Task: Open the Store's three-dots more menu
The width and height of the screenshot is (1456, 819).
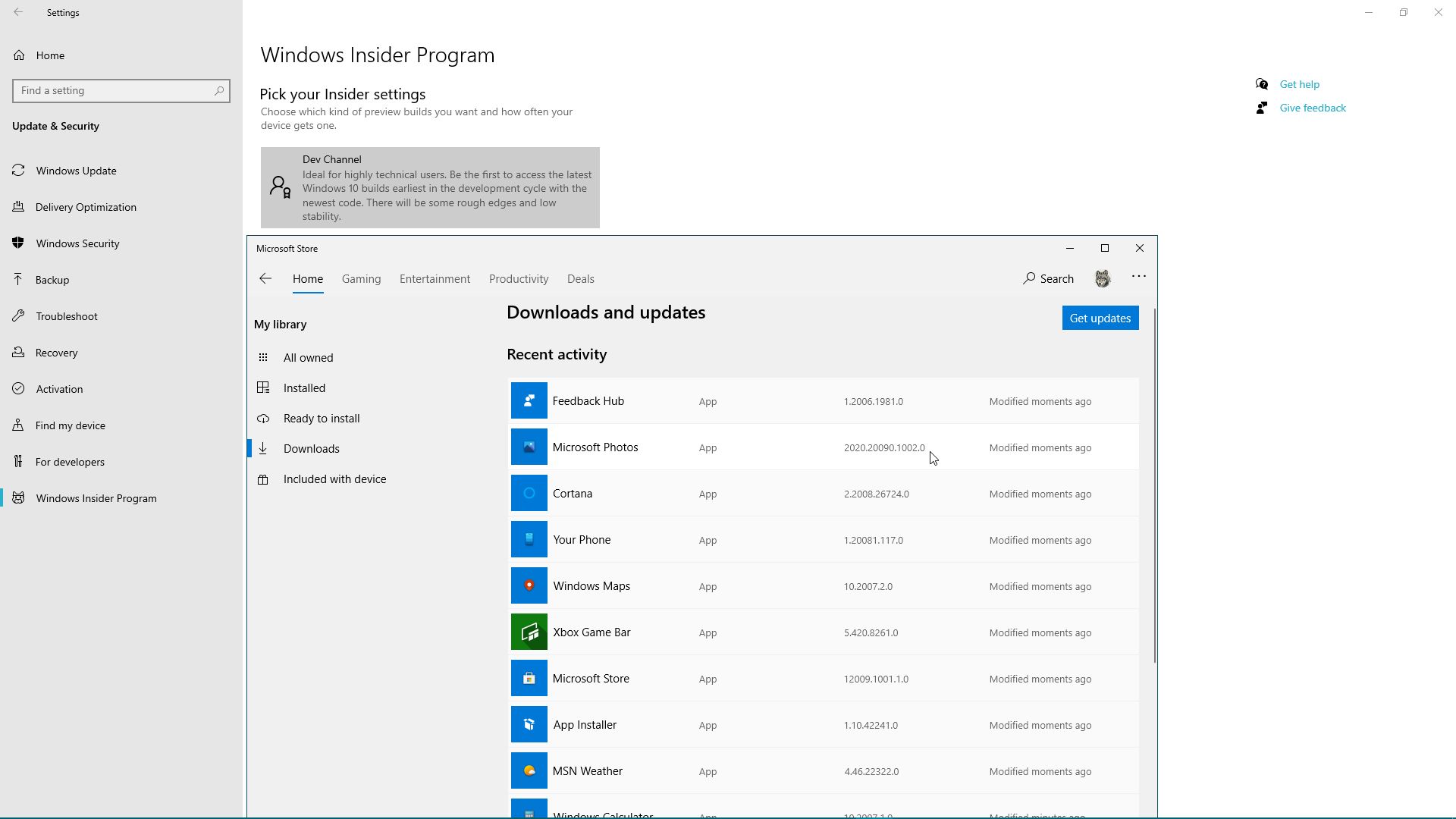Action: point(1138,278)
